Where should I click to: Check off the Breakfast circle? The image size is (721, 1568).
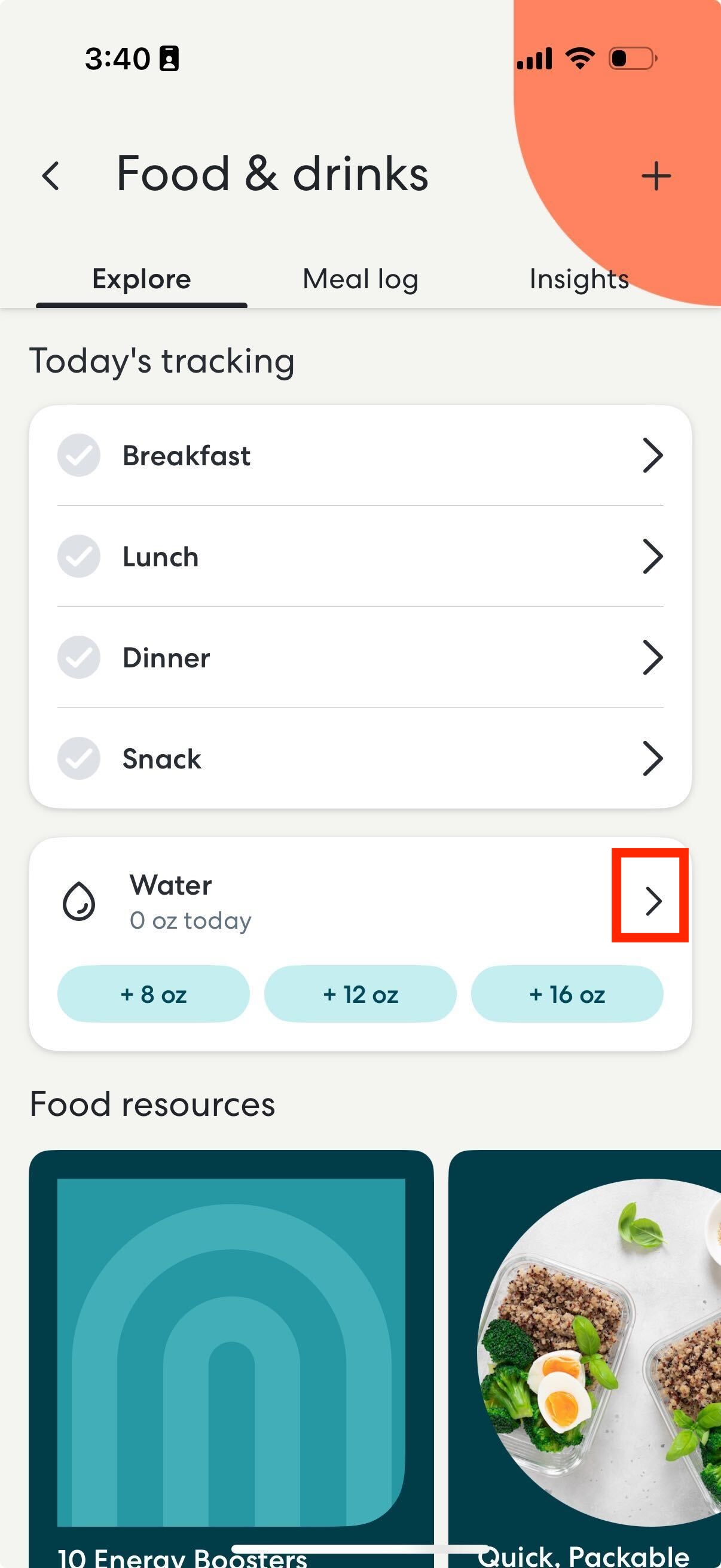(79, 455)
